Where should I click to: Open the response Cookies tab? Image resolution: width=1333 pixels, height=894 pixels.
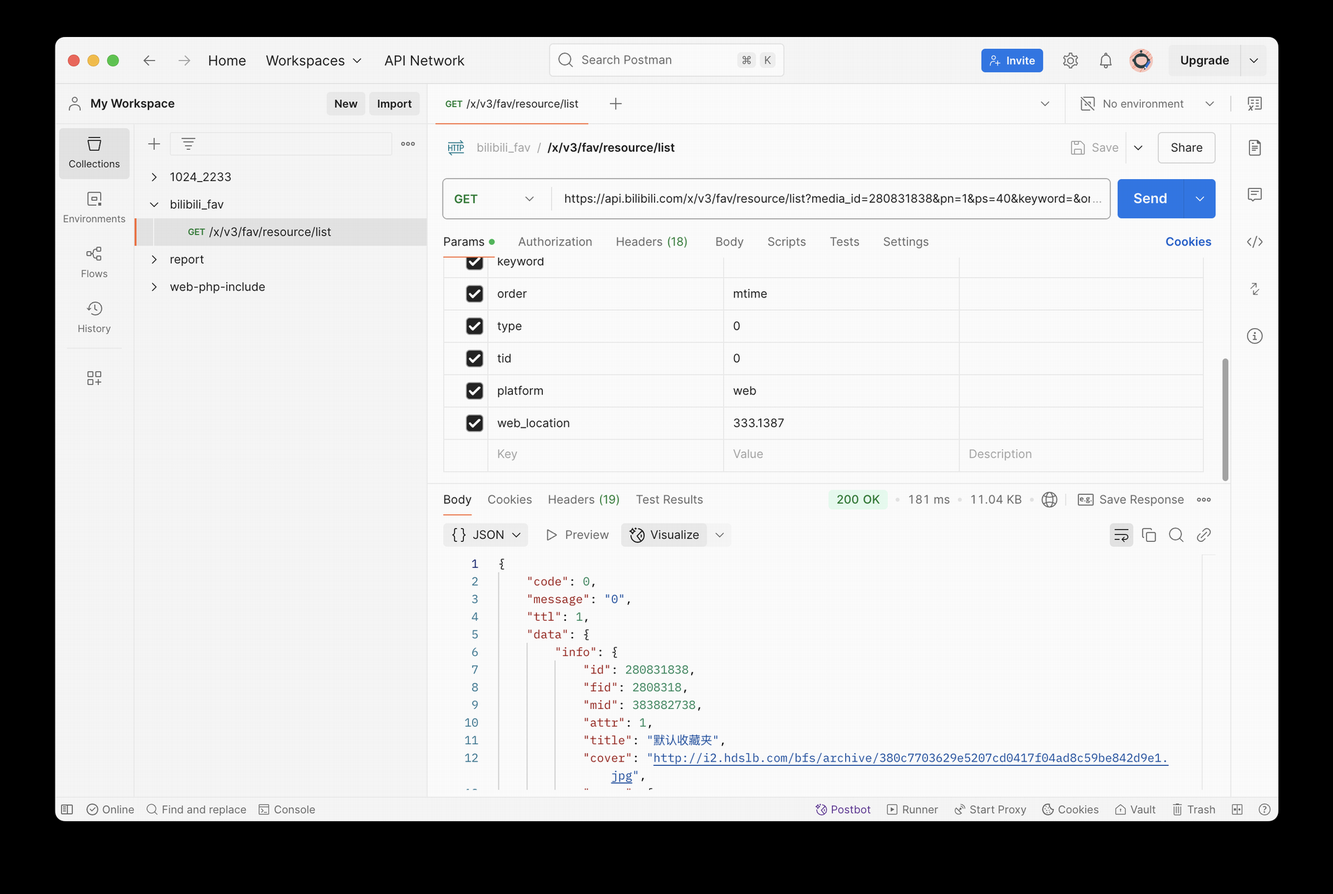click(509, 499)
